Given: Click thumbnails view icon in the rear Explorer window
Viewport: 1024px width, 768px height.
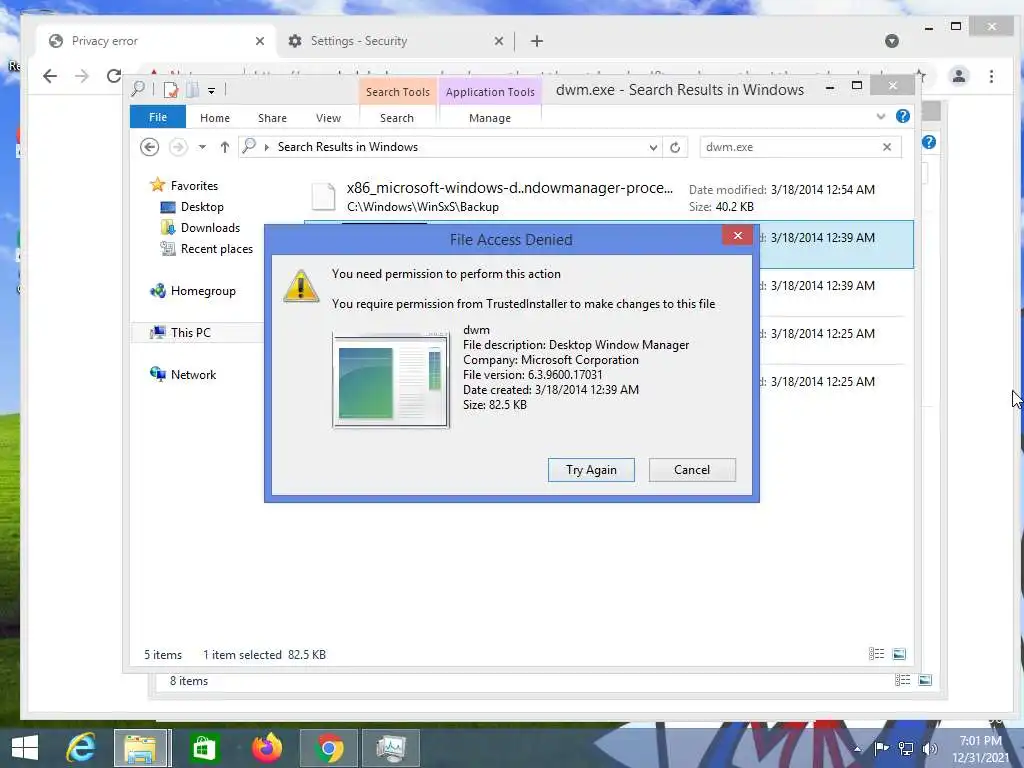Looking at the screenshot, I should pos(925,680).
